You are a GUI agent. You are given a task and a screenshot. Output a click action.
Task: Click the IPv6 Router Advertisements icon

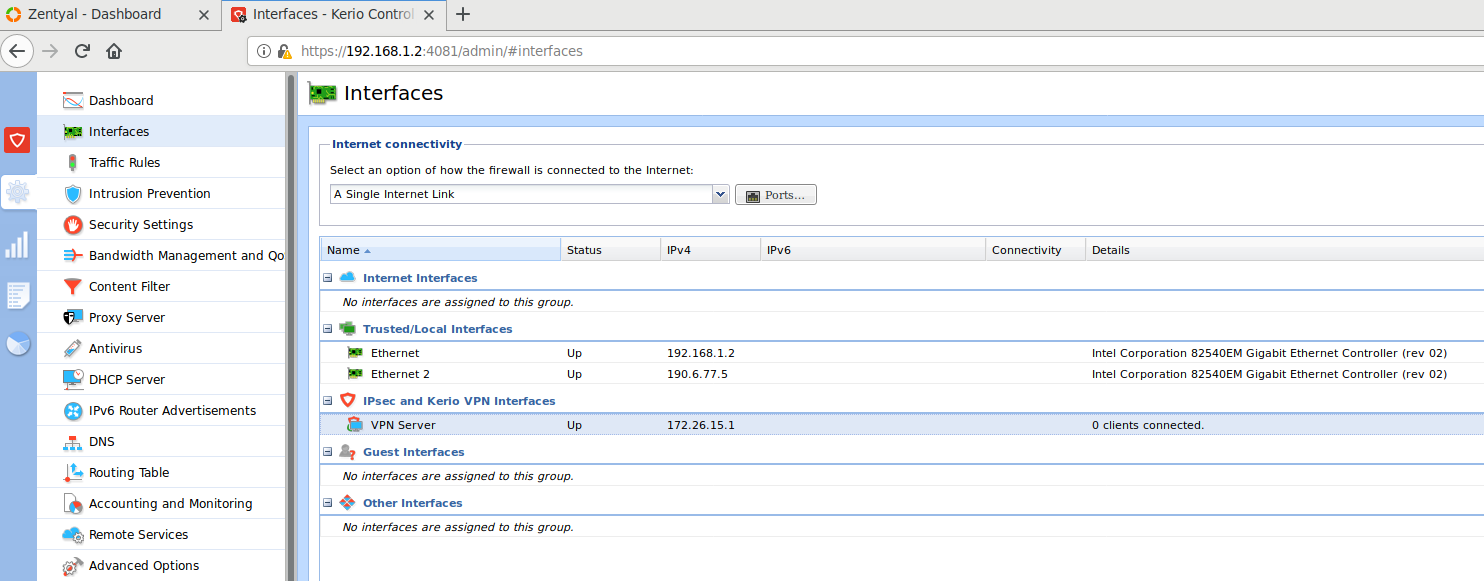[72, 410]
